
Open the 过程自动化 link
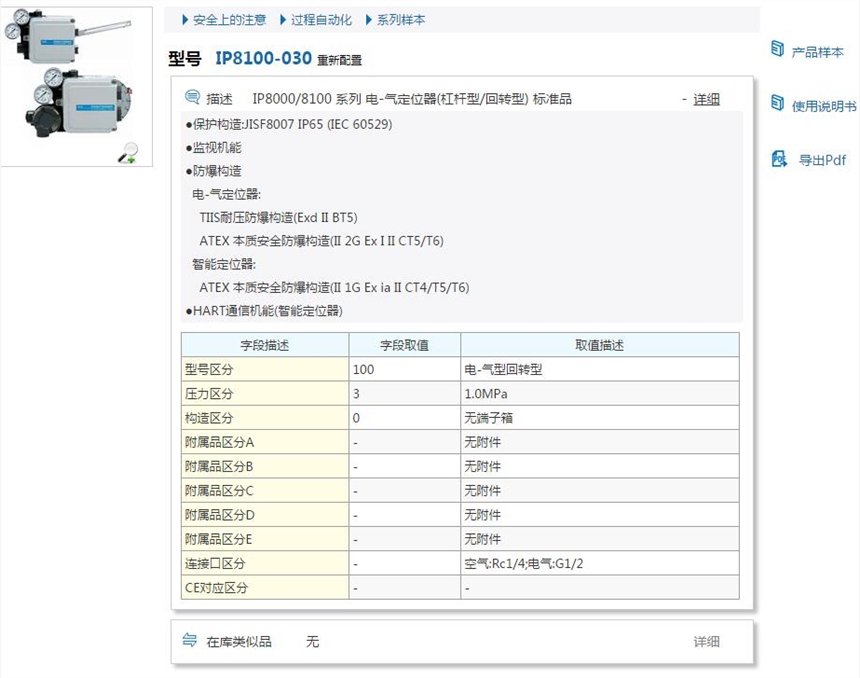(x=321, y=20)
